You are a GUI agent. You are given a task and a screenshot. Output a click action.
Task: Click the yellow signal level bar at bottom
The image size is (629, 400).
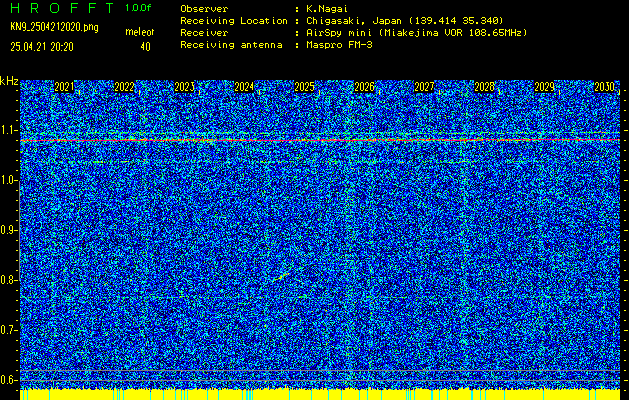(320, 394)
